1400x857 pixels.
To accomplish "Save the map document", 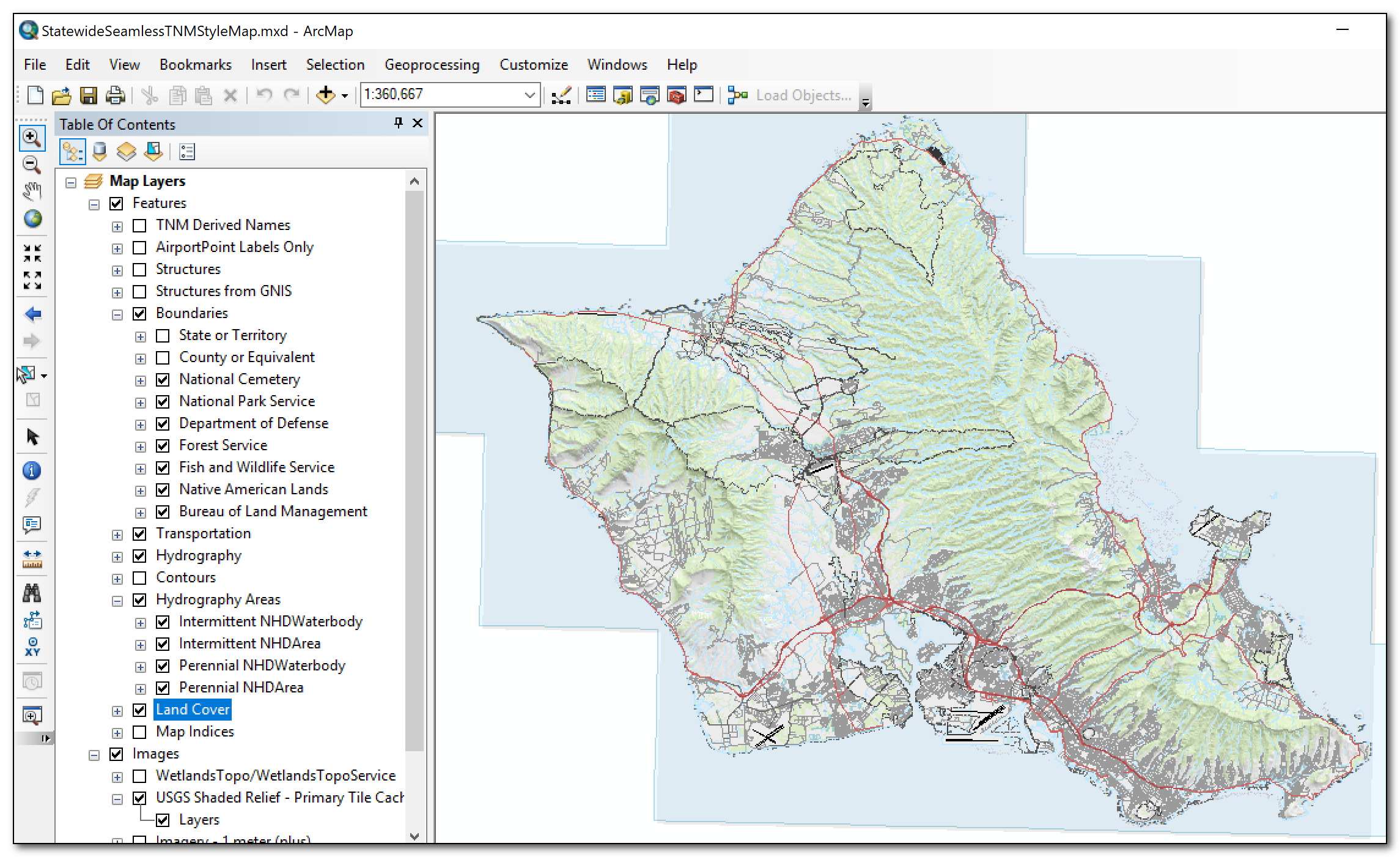I will click(x=89, y=95).
